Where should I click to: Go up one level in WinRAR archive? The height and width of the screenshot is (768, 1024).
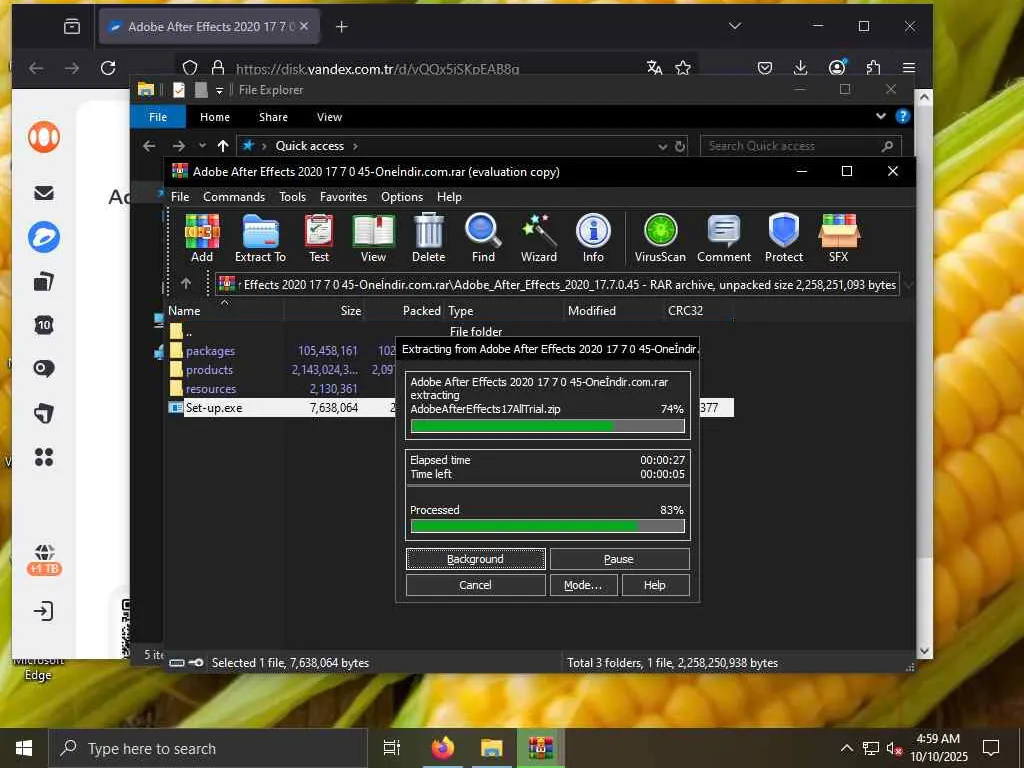pyautogui.click(x=186, y=283)
